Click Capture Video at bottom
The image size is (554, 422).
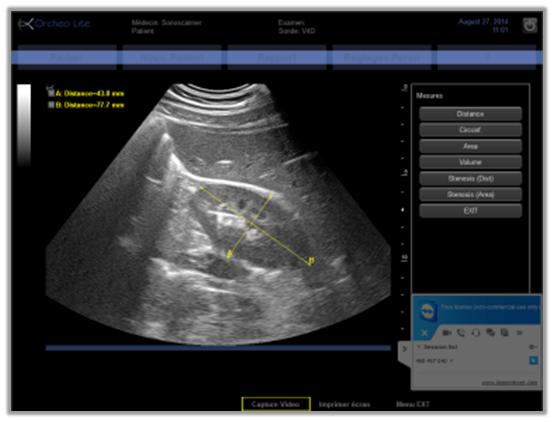tap(276, 404)
